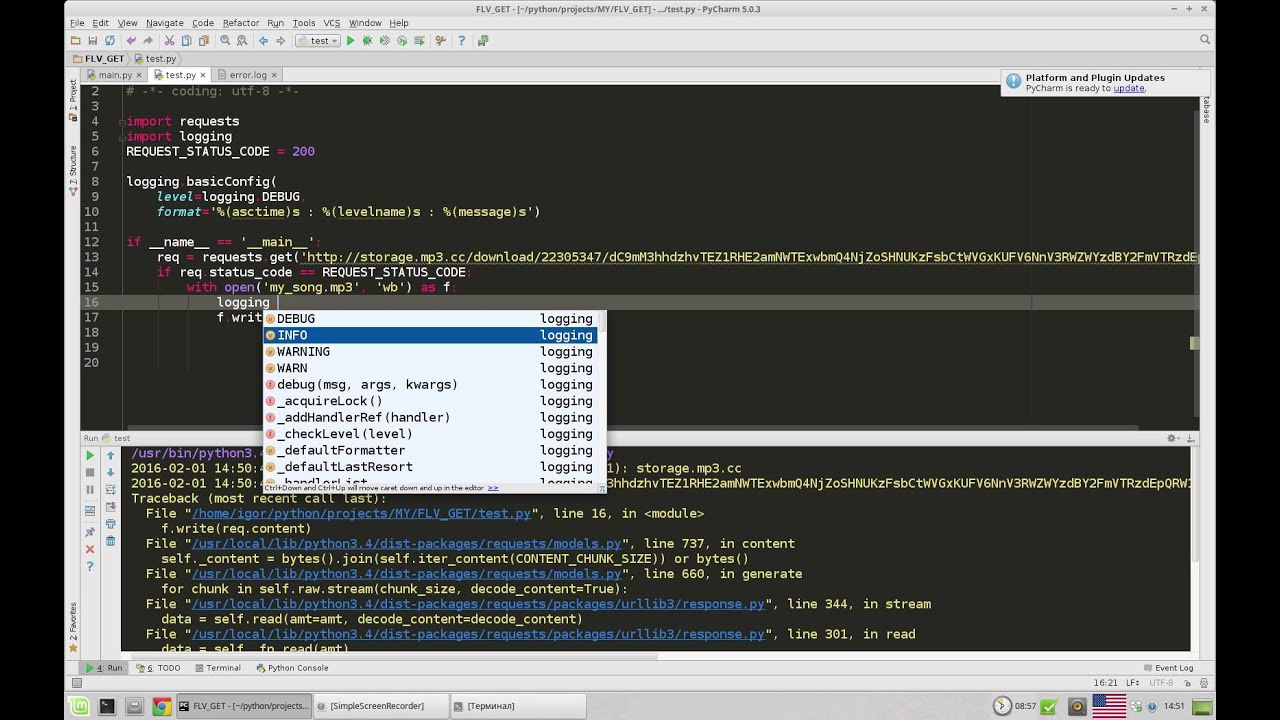Click the Help question mark in toolbar
This screenshot has width=1280, height=720.
point(461,41)
